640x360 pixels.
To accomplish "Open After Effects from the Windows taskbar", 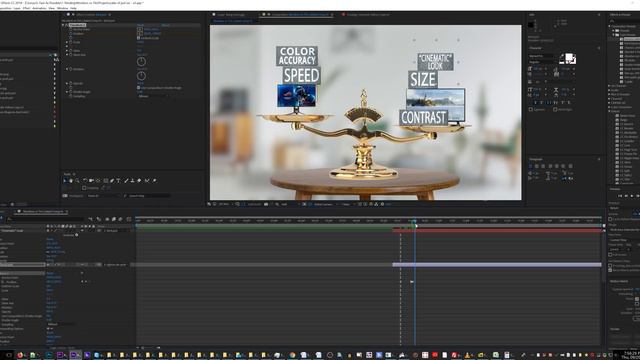I will [74, 355].
